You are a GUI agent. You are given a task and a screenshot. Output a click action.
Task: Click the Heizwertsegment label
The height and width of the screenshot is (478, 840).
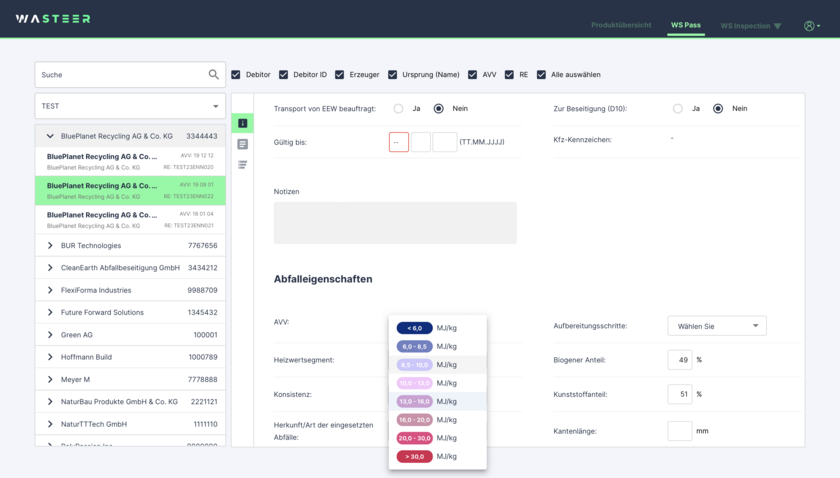pyautogui.click(x=304, y=360)
